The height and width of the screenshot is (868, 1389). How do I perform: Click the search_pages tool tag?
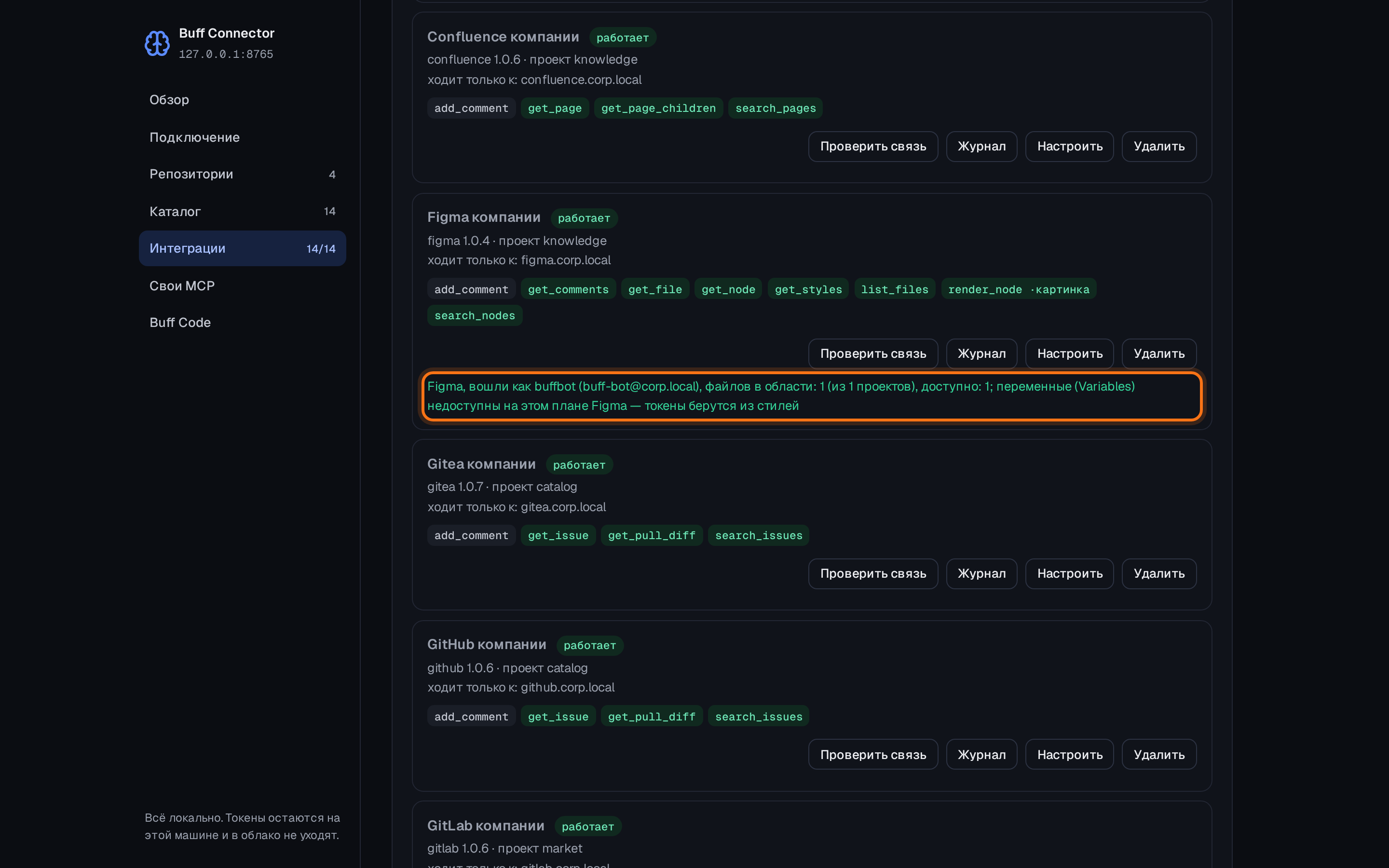click(x=776, y=108)
